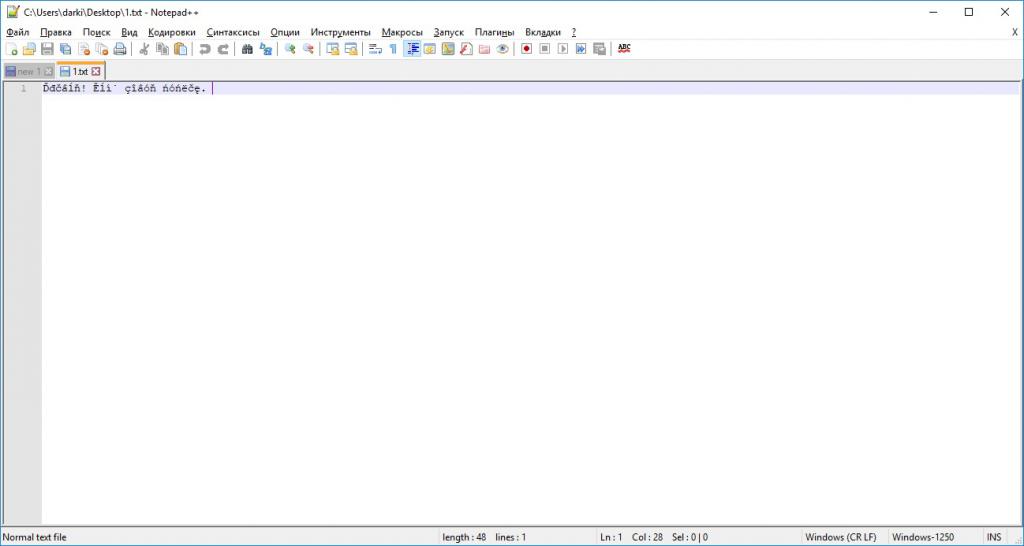
Task: Toggle word wrap
Action: point(376,49)
